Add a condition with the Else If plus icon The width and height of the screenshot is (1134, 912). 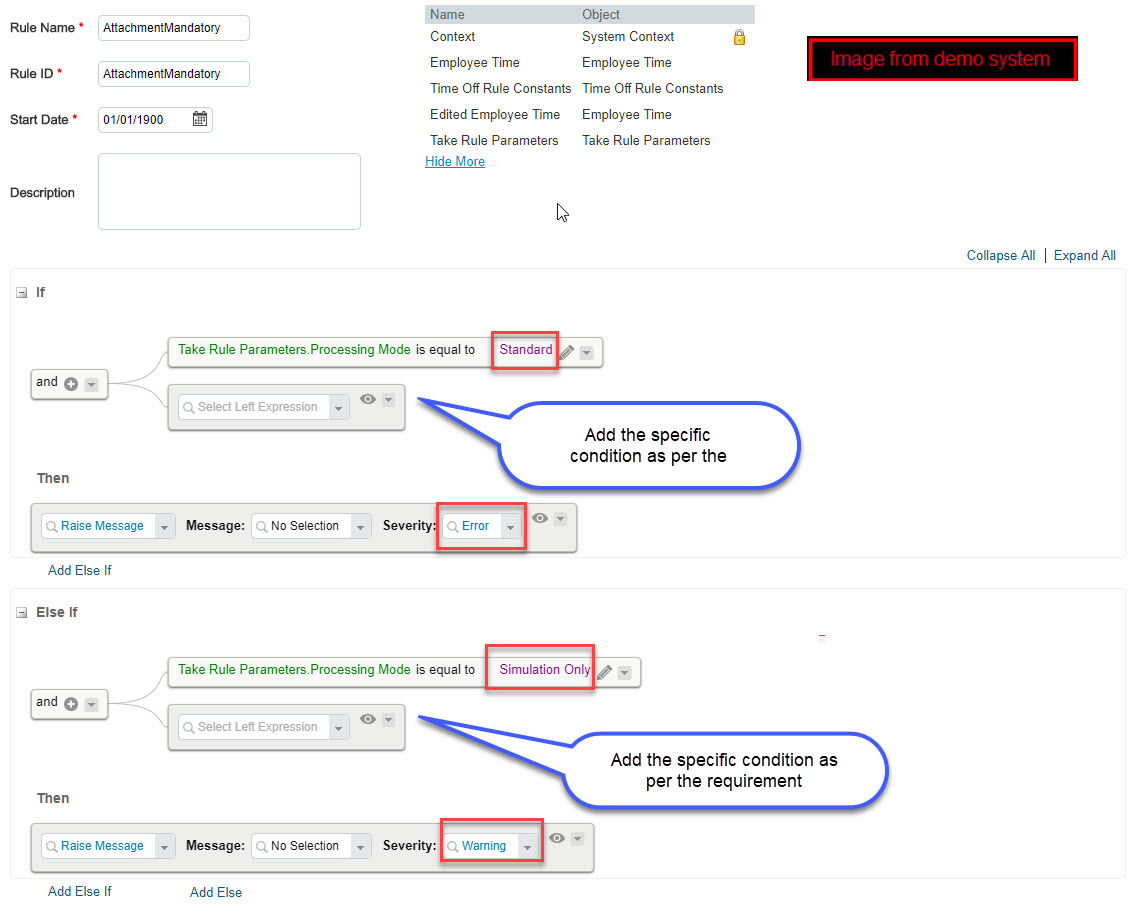(x=71, y=704)
